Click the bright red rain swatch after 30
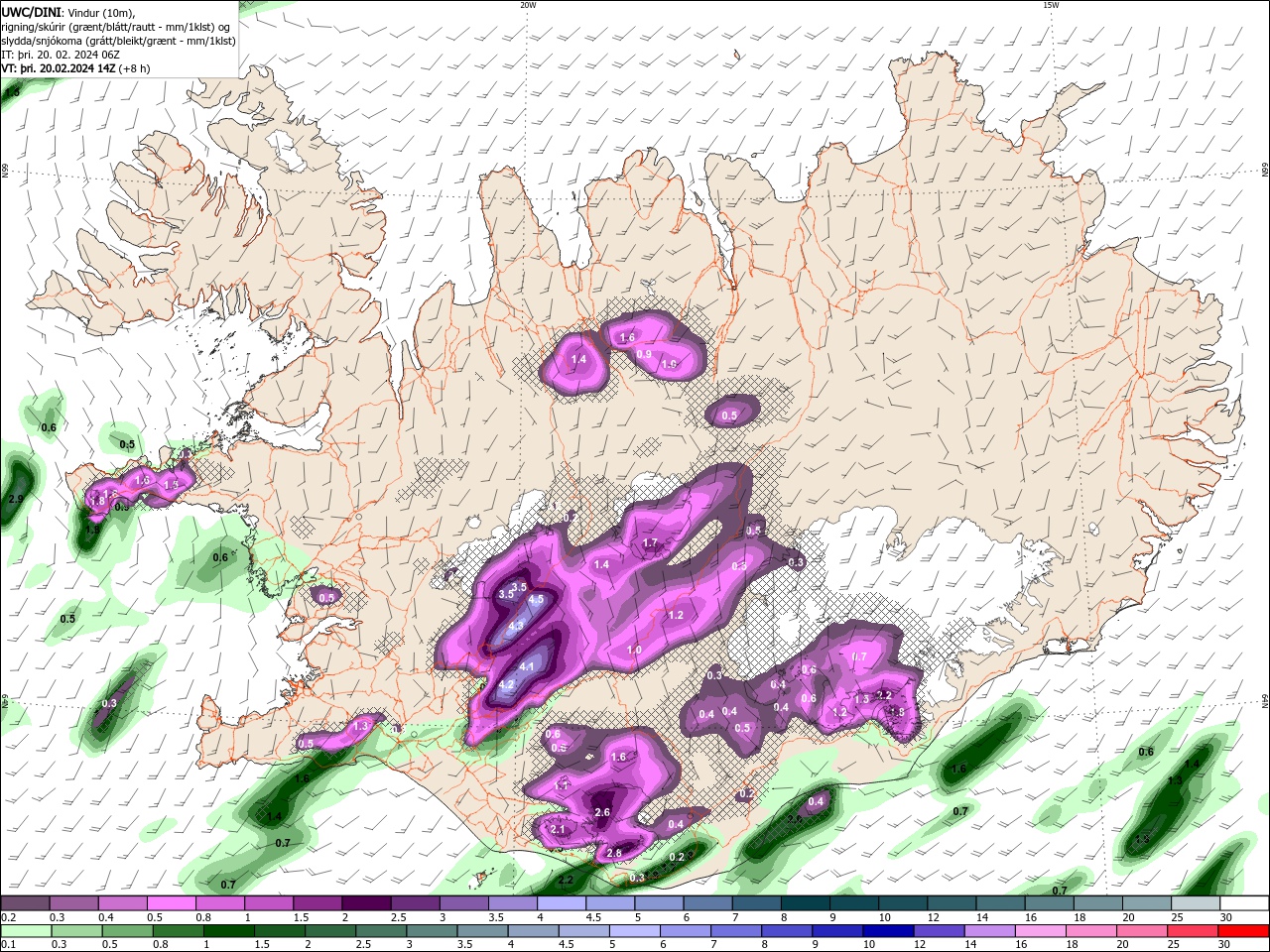The image size is (1270, 952). click(1244, 931)
